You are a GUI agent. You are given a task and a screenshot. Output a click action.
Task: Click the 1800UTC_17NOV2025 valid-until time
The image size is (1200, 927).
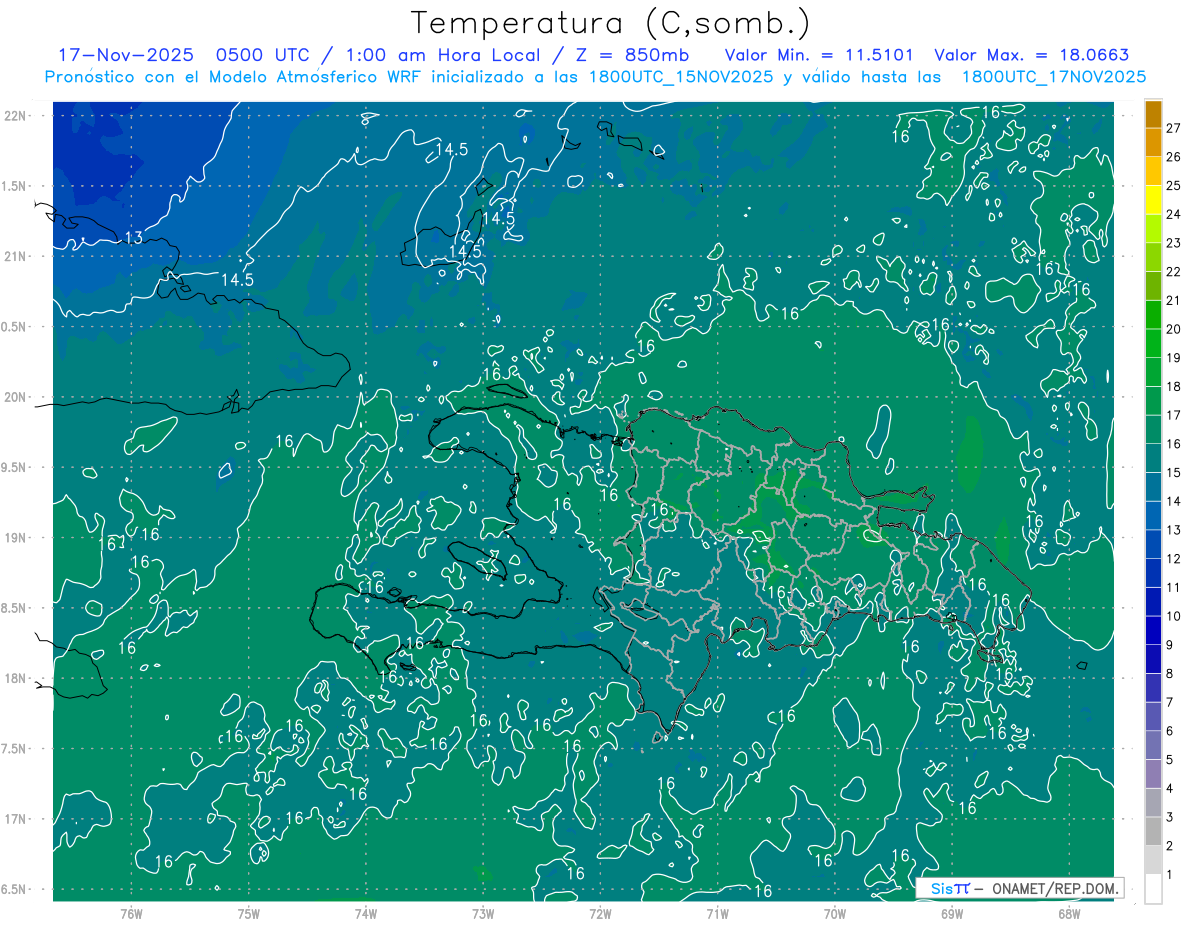pos(1053,77)
